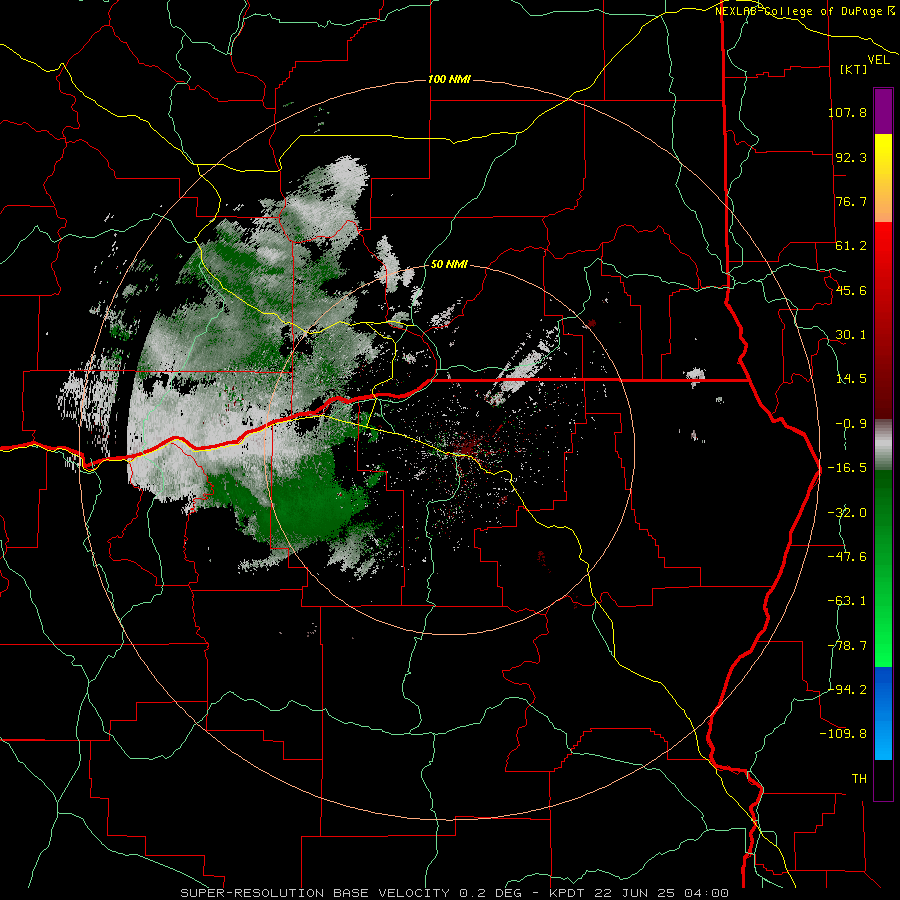Pick the green segment of the color bar
Viewport: 900px width, 900px height.
click(x=883, y=568)
